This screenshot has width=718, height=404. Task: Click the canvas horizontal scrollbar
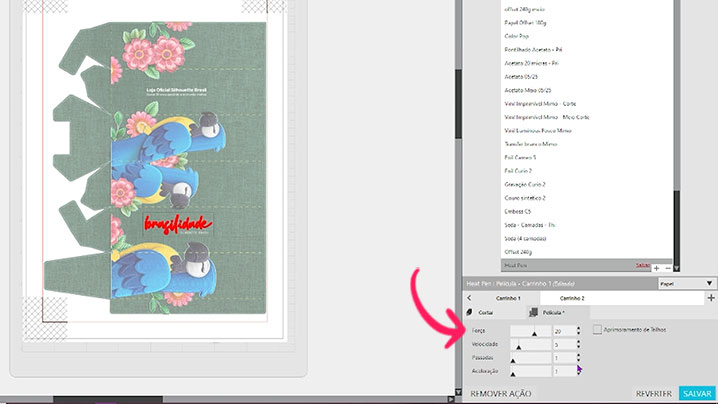(x=108, y=400)
